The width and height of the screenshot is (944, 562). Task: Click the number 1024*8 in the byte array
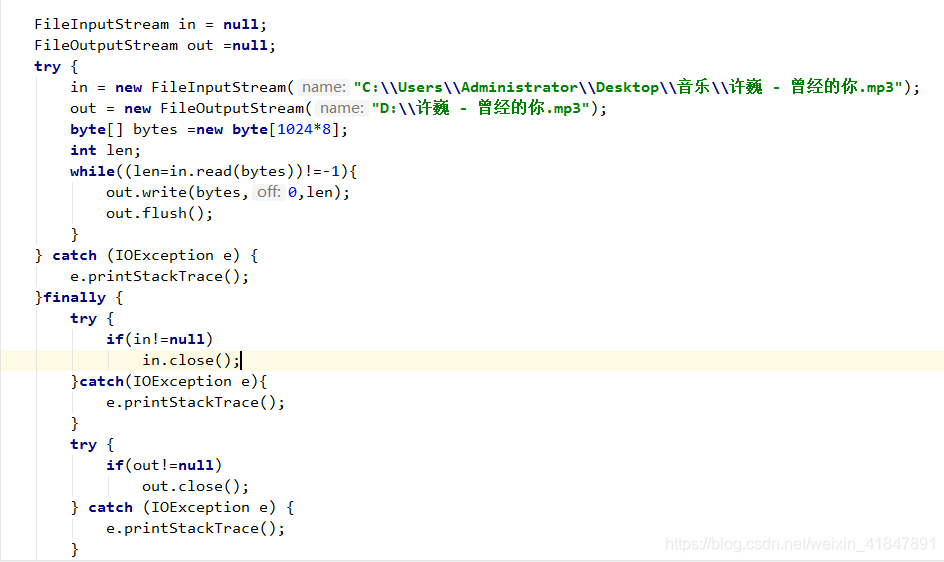(x=304, y=130)
